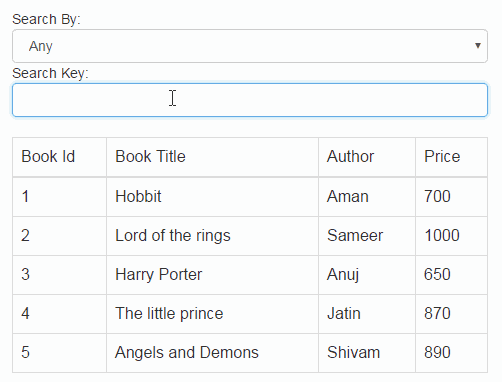Click the Author column header
The width and height of the screenshot is (502, 382).
pos(367,157)
